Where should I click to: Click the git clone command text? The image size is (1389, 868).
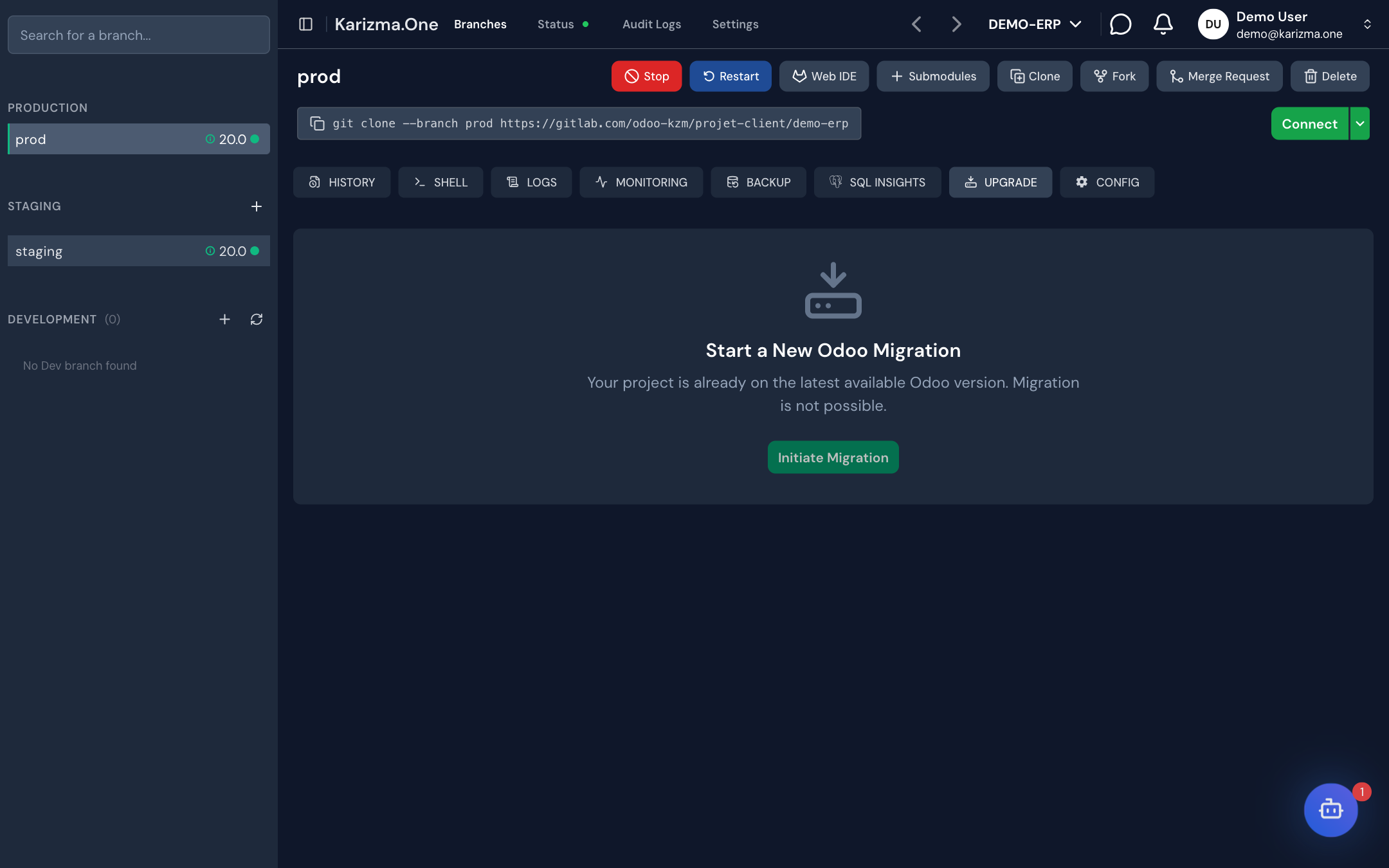pos(590,123)
